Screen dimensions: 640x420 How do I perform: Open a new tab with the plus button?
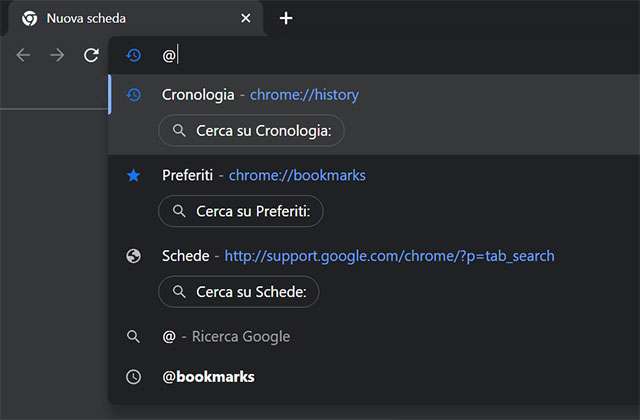286,18
